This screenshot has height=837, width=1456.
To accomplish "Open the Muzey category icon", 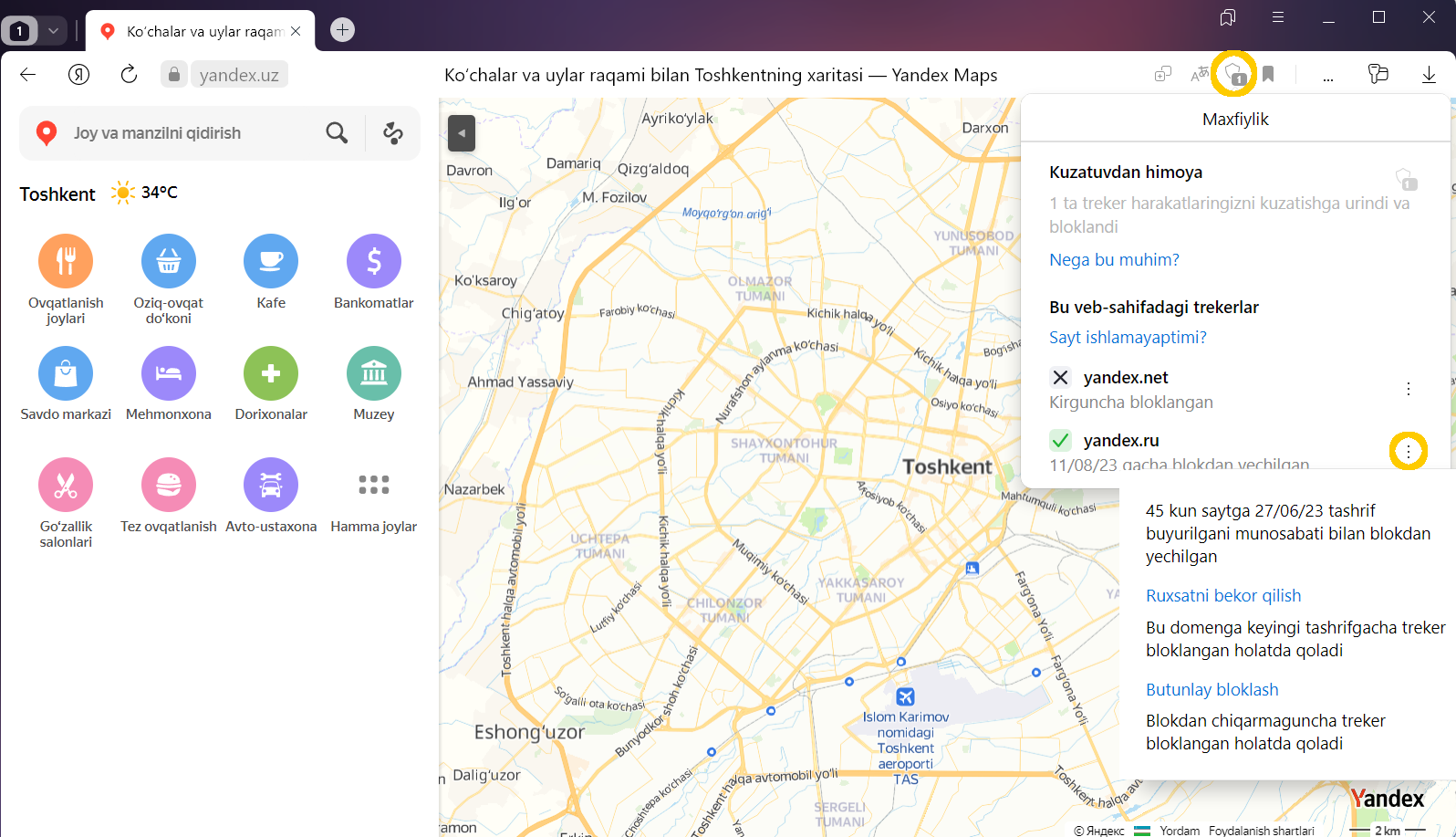I will point(373,373).
